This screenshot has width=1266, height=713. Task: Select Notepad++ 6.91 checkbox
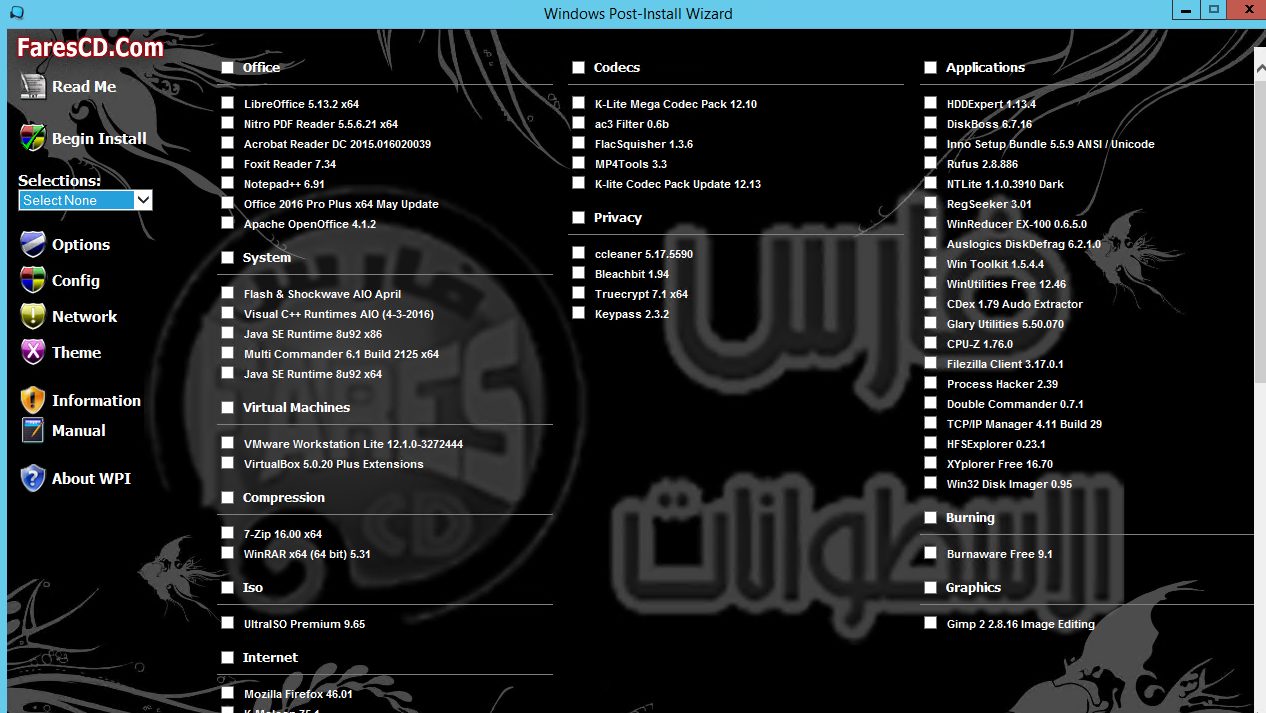(x=228, y=183)
